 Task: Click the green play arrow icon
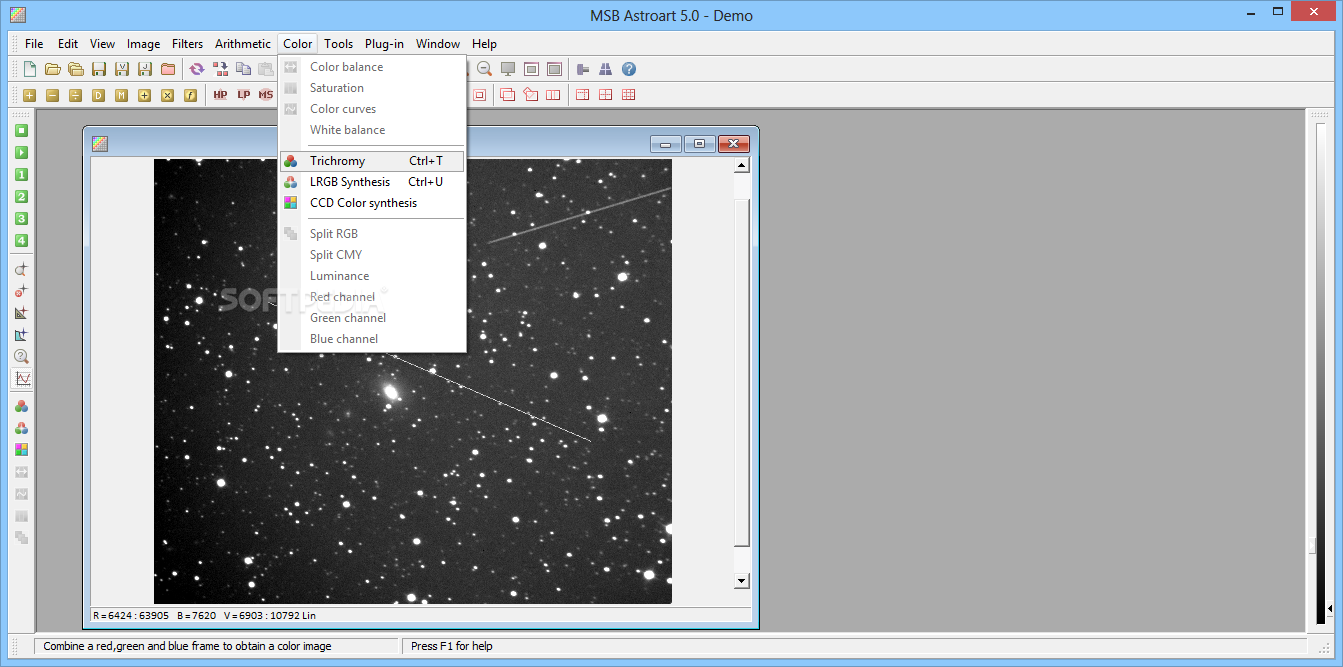point(21,153)
